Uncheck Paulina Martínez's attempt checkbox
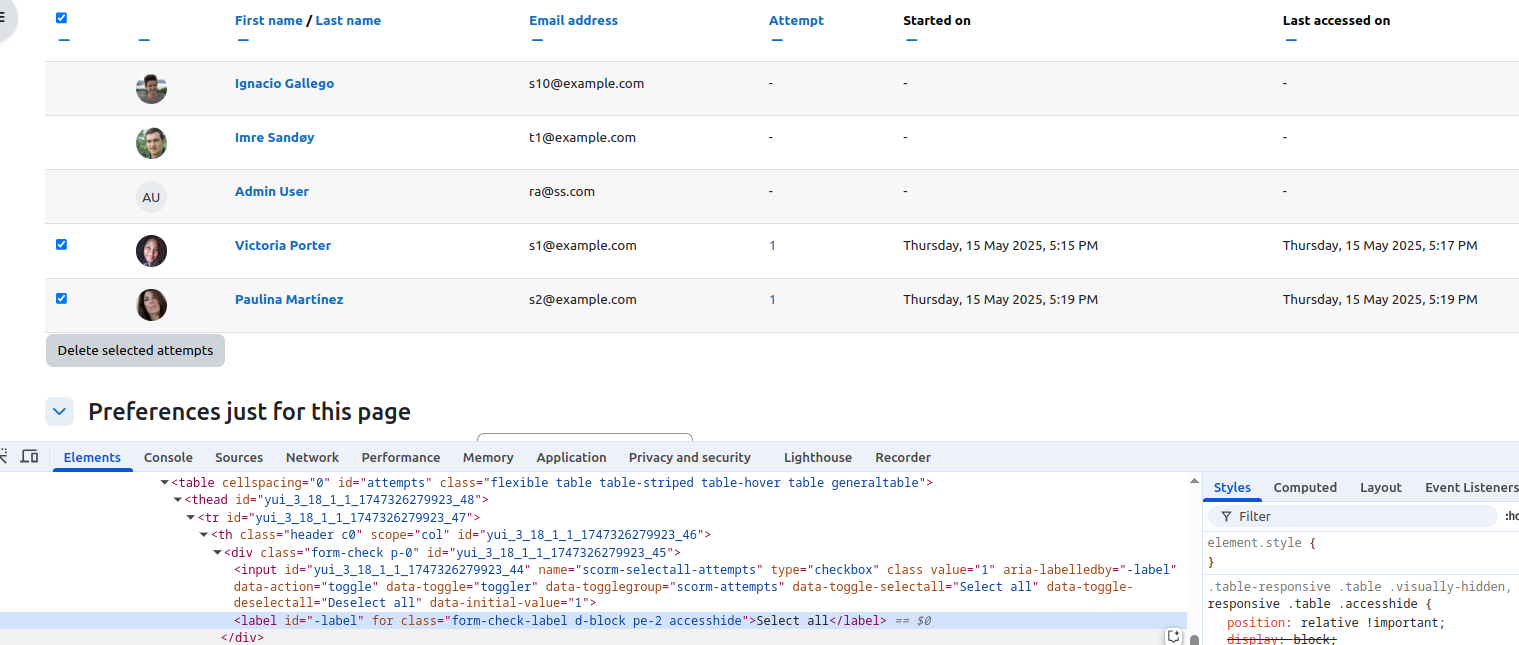The width and height of the screenshot is (1519, 645). pyautogui.click(x=61, y=298)
